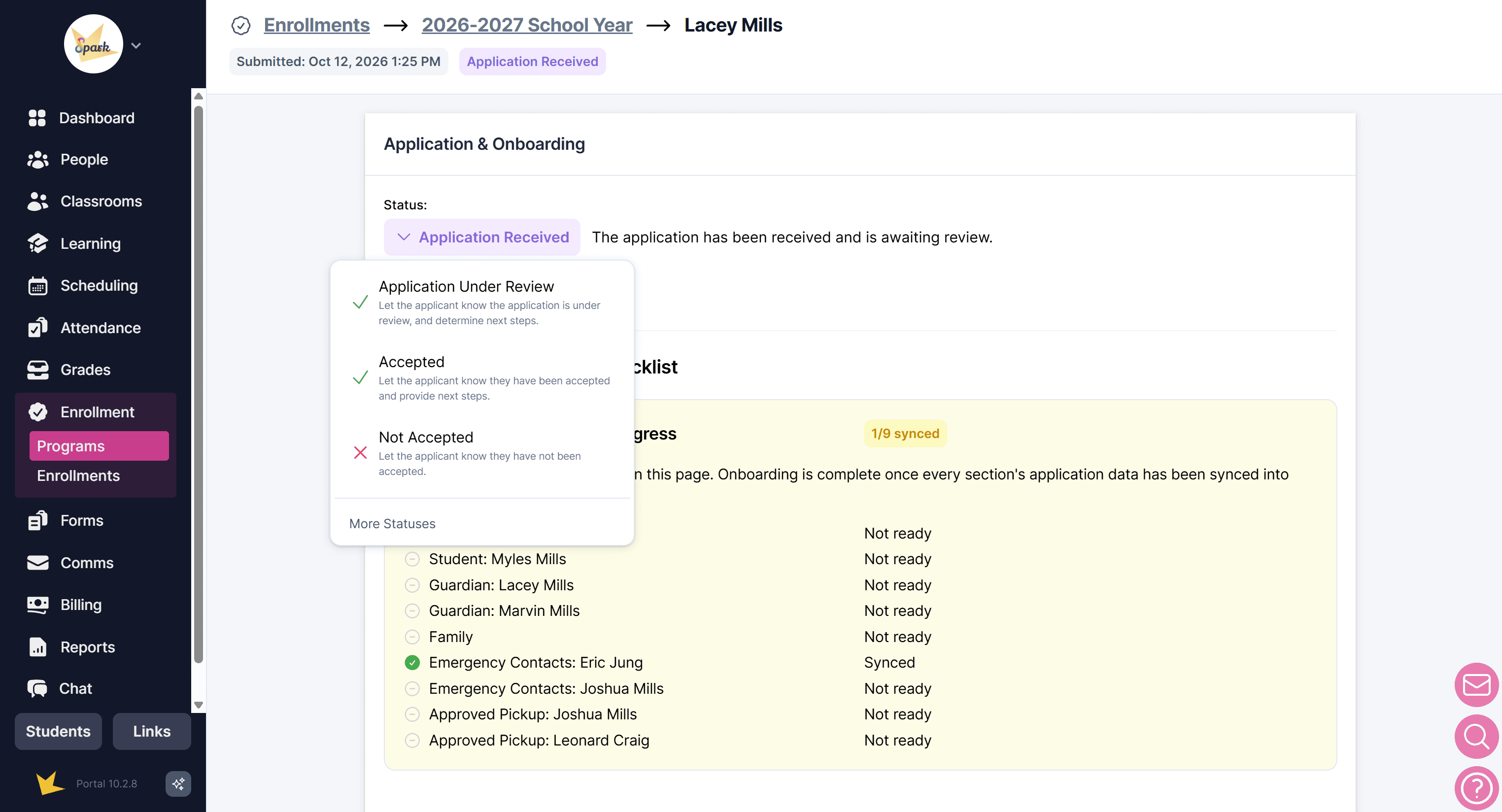Screen dimensions: 1502x812
Task: Click the sparkle AI icon beside Portal version
Action: [178, 783]
